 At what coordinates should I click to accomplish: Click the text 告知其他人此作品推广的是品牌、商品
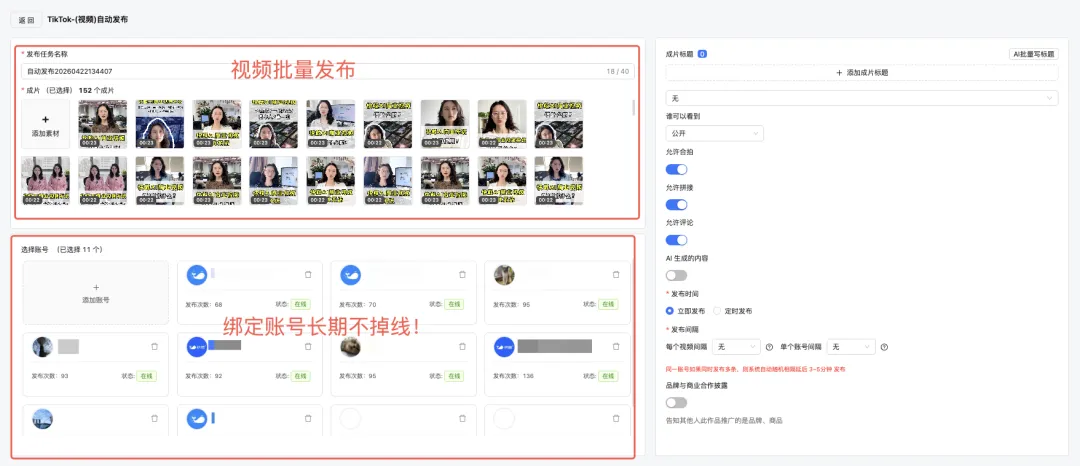724,420
